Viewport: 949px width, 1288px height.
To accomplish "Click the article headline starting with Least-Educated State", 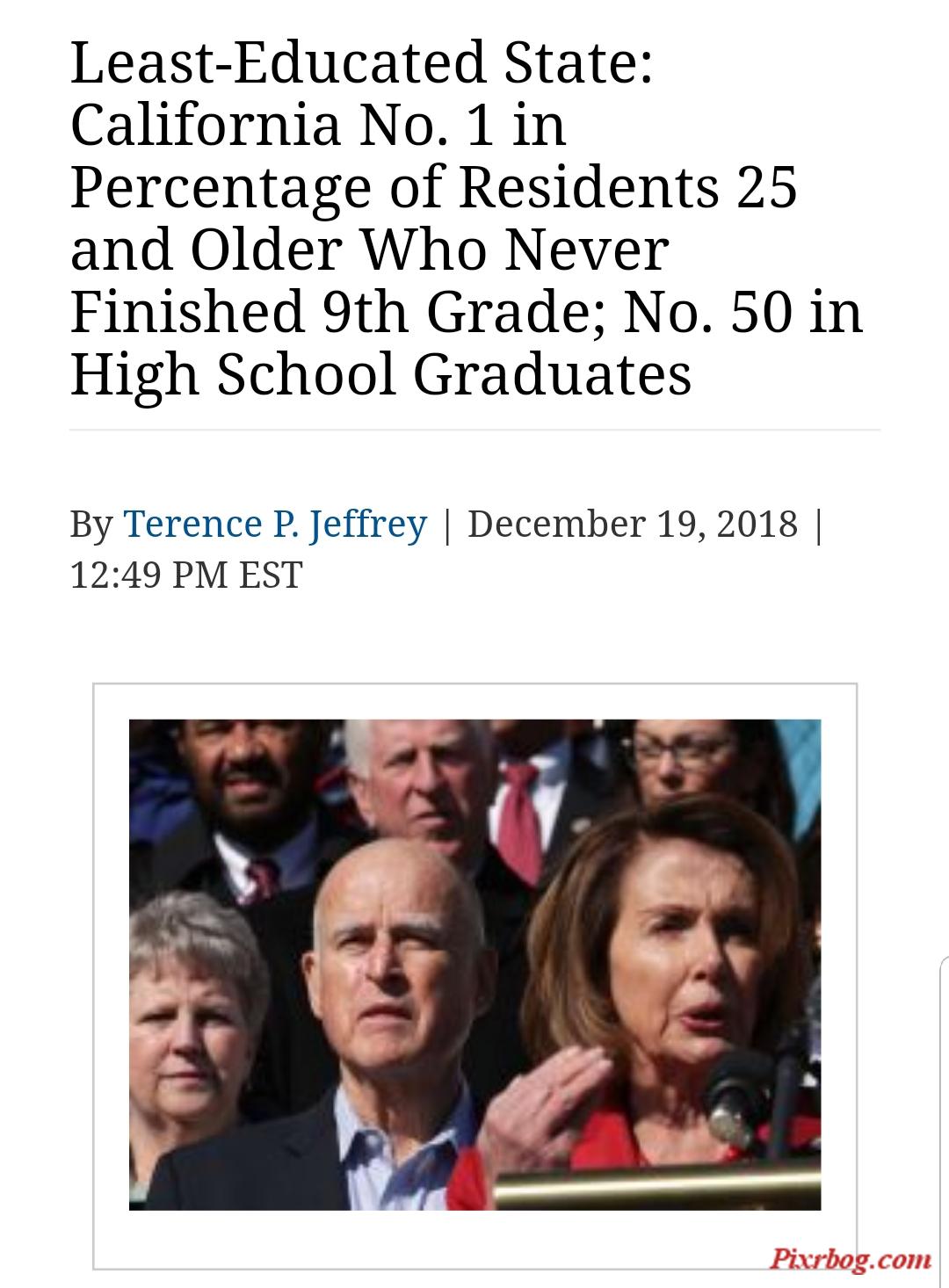I will [x=467, y=217].
